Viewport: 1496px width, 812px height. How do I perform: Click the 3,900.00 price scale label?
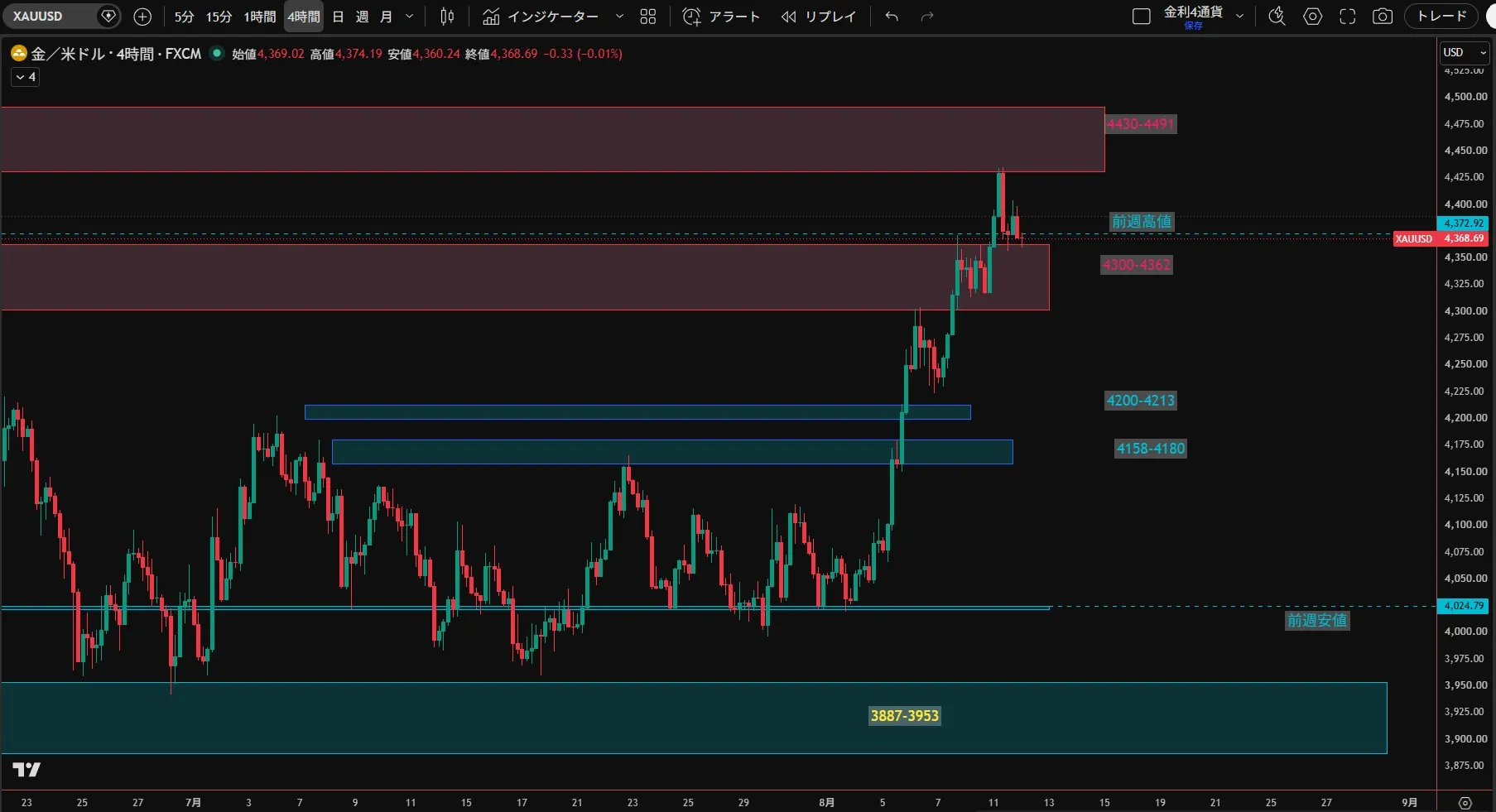pyautogui.click(x=1465, y=739)
